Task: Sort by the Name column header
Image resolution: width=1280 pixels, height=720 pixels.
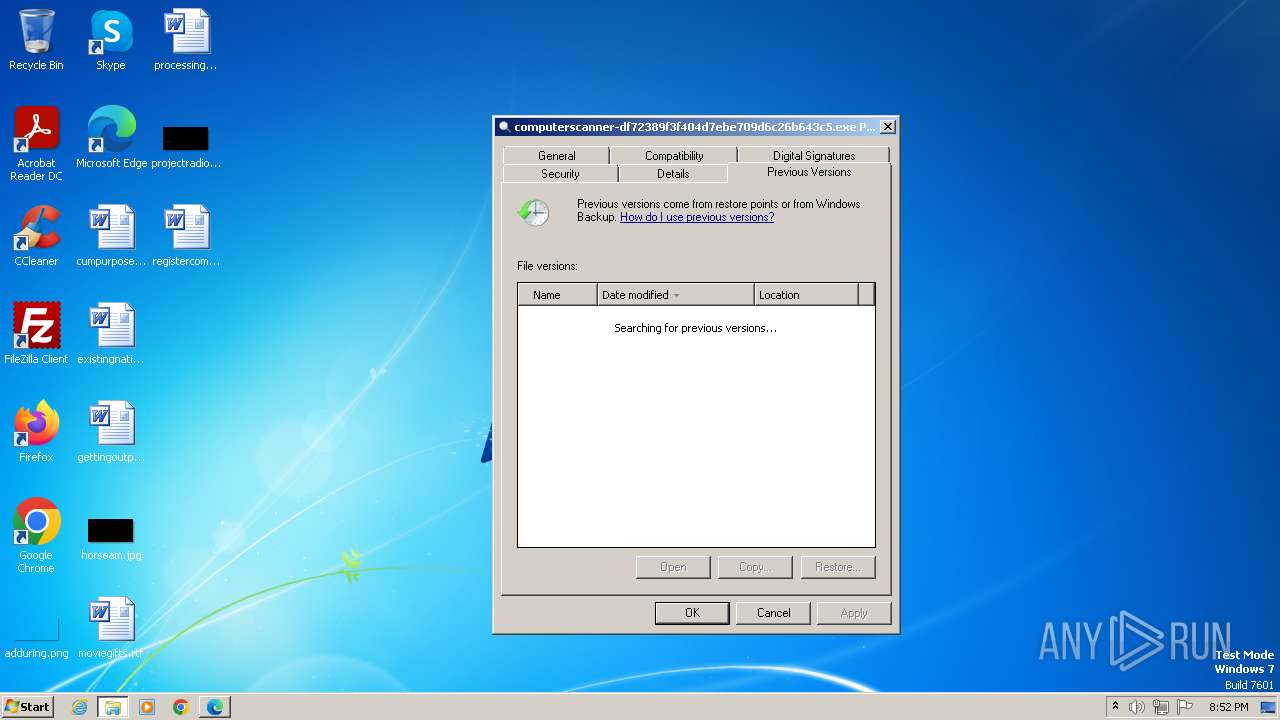Action: coord(558,295)
